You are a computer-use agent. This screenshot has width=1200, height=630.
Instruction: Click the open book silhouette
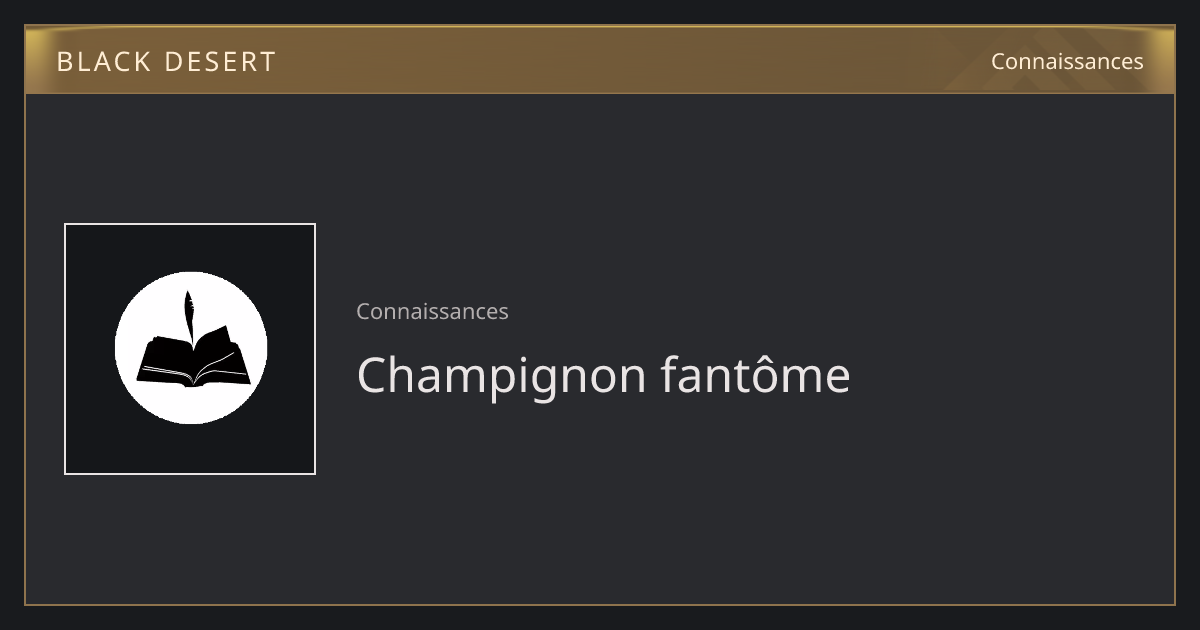[x=189, y=358]
